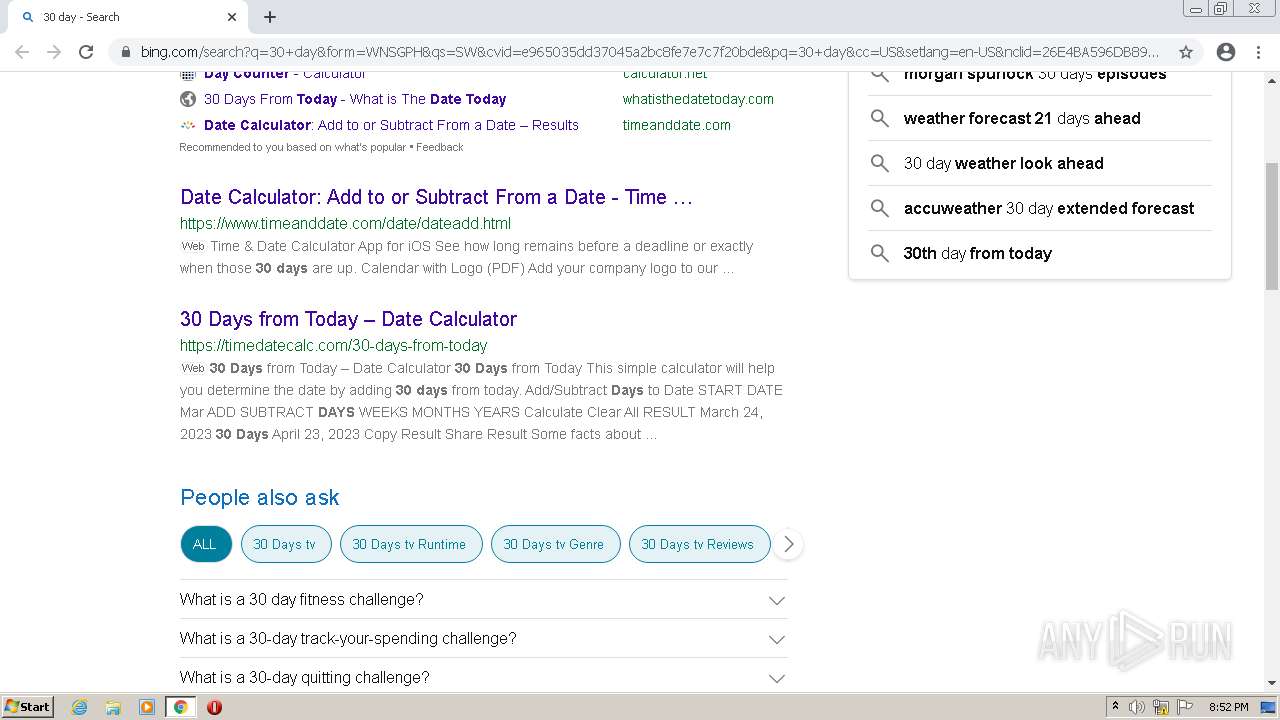Search '30 day weather look ahead' suggestion
Image resolution: width=1280 pixels, height=720 pixels.
tap(1003, 163)
